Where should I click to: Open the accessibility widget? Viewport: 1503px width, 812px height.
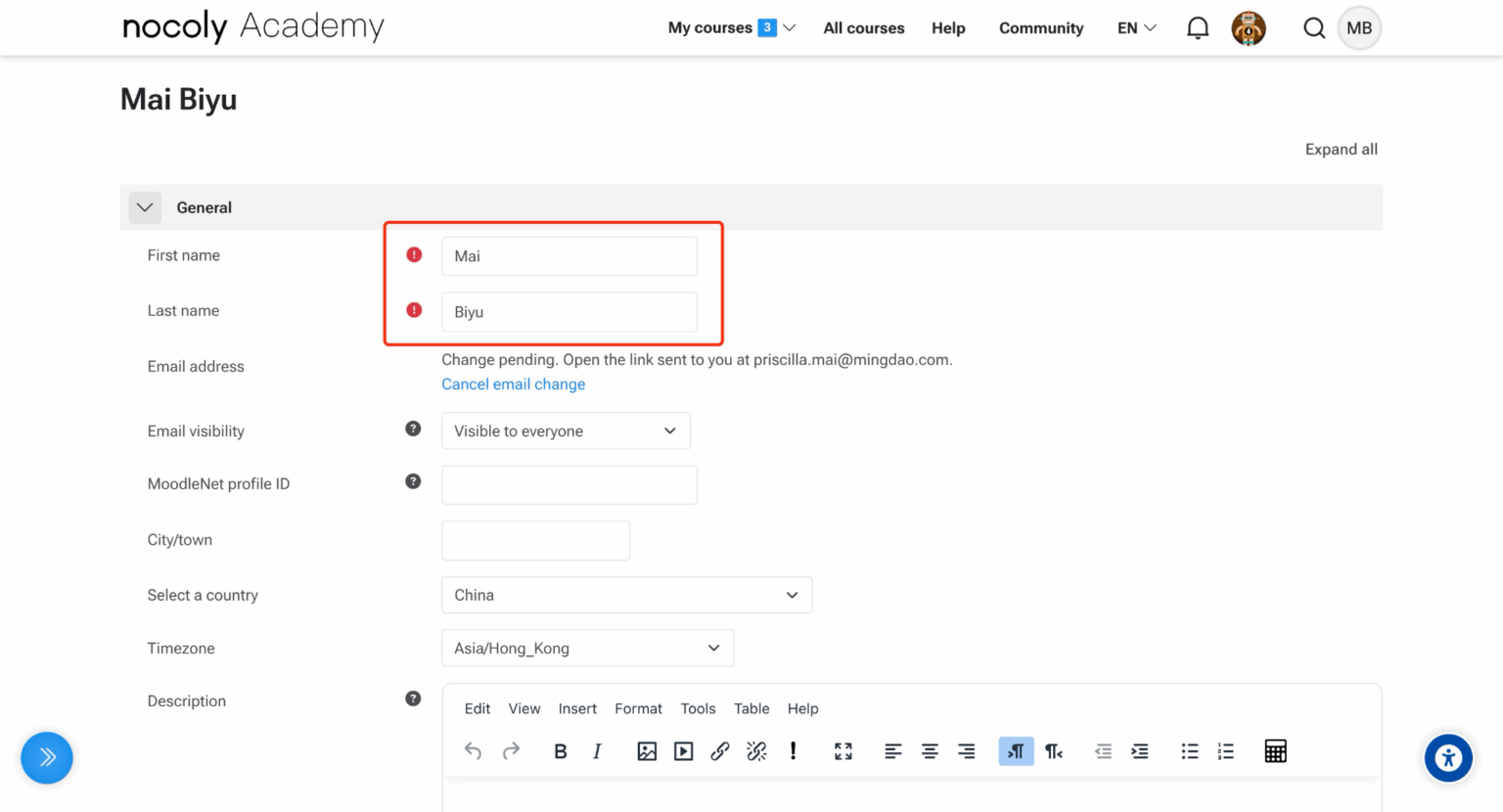(x=1448, y=758)
